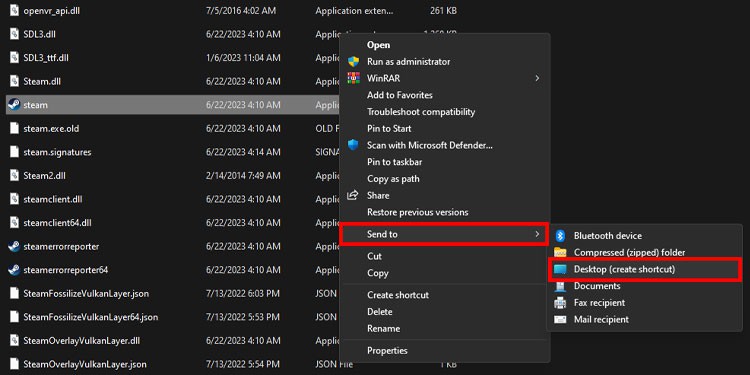750x375 pixels.
Task: Click the 7/13/2022 6:03 PM date cell
Action: pos(243,293)
